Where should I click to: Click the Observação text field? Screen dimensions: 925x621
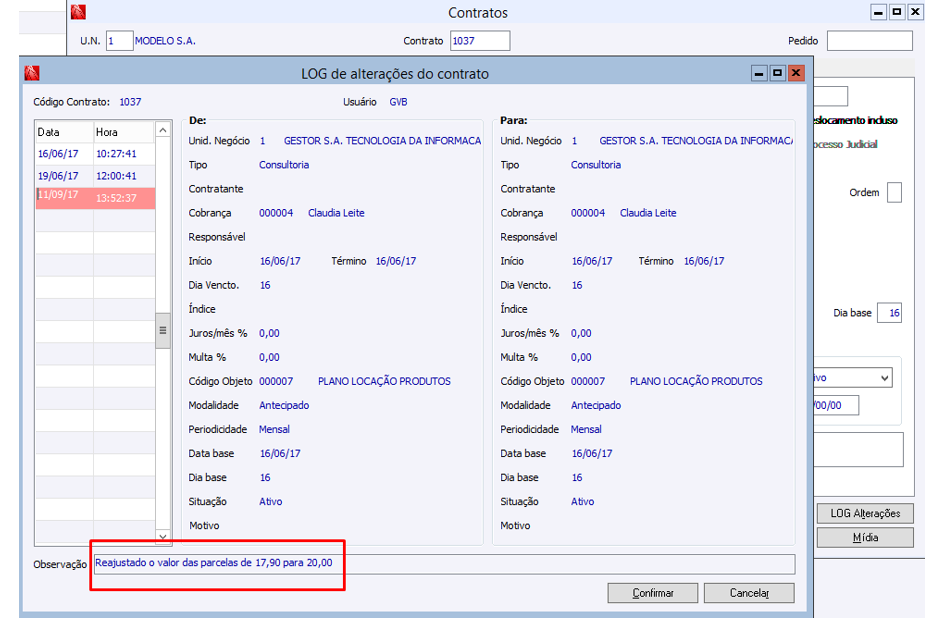tap(444, 564)
